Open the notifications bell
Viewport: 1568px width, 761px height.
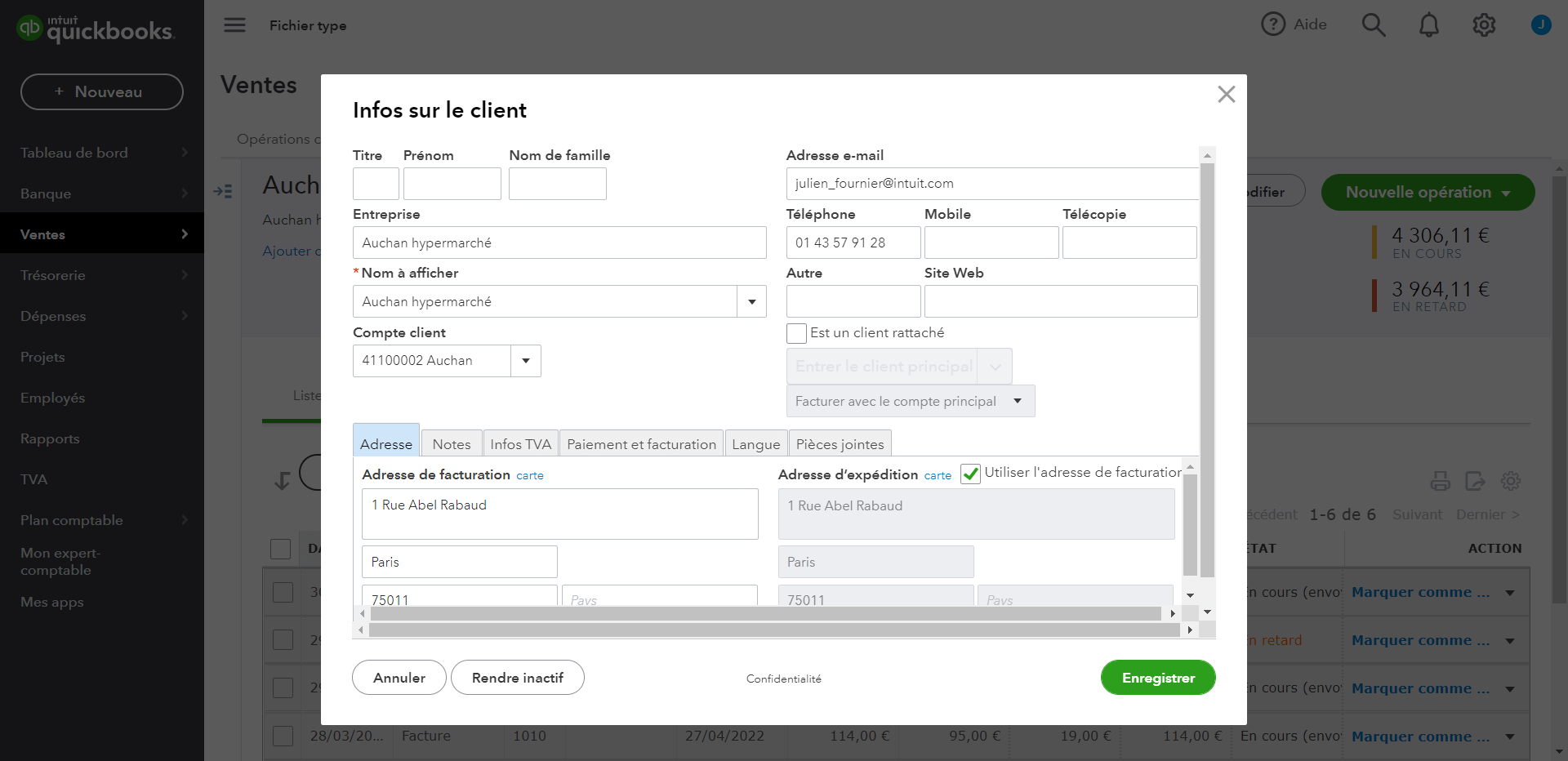point(1428,25)
